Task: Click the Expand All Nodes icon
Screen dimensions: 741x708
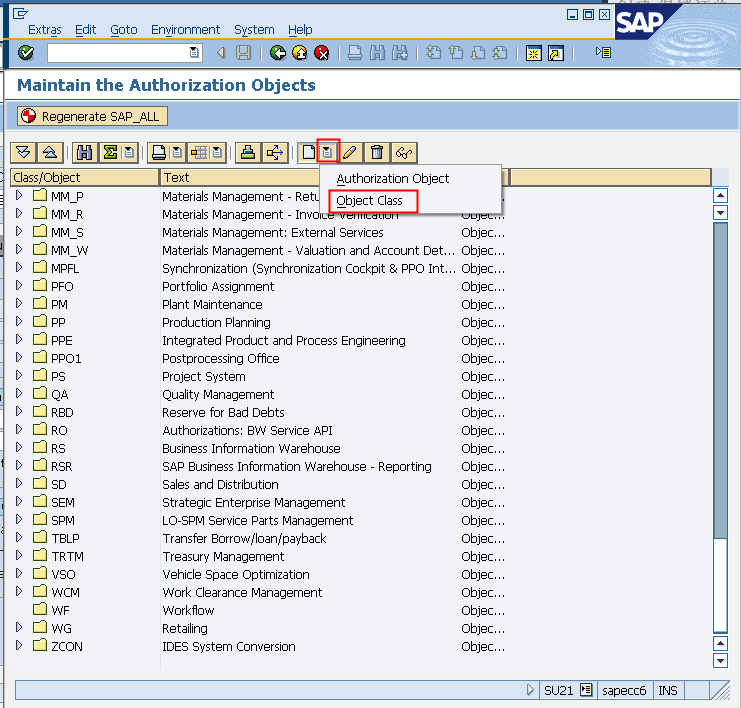Action: coord(23,153)
